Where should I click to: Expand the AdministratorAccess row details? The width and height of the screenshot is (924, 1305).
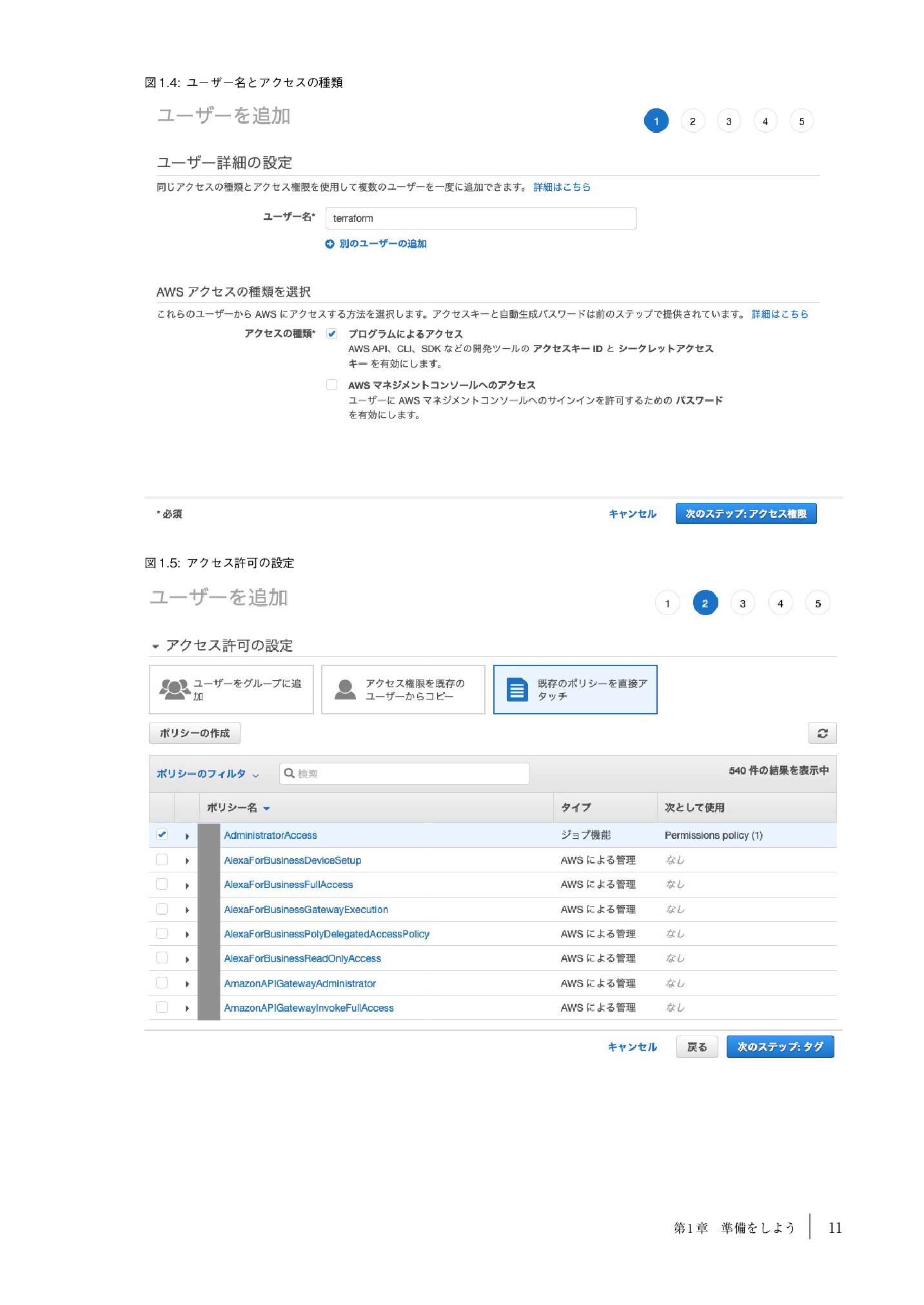(187, 836)
